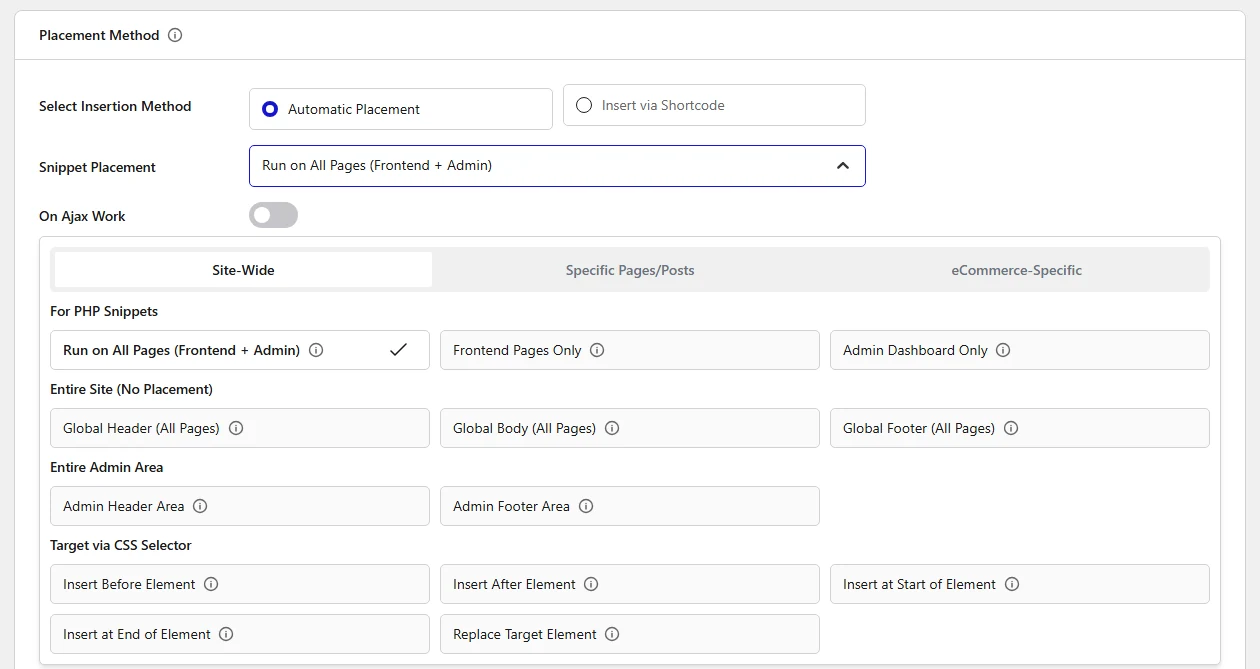Choose Global Body (All Pages) option

pos(630,428)
